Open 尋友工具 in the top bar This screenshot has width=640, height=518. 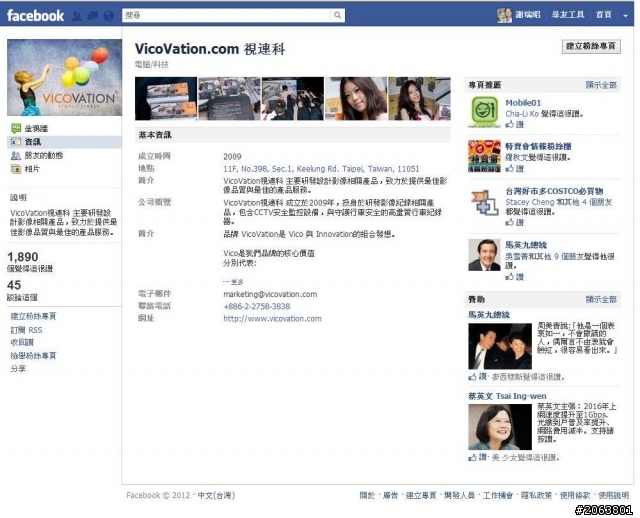tap(568, 15)
